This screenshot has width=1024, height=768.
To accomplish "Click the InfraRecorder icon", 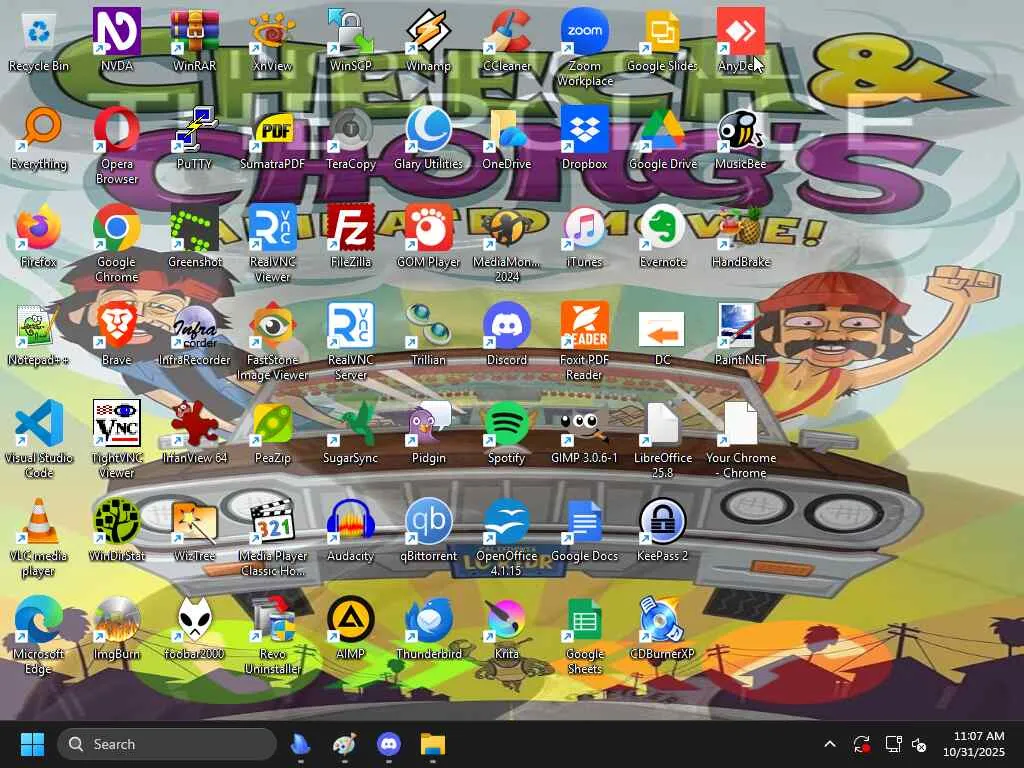I will [x=195, y=325].
